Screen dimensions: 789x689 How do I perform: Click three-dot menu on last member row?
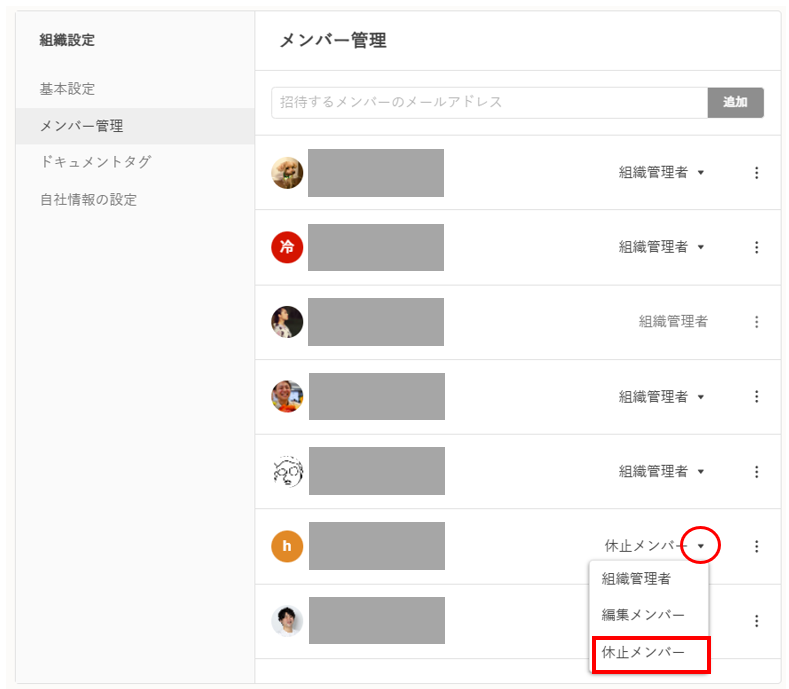tap(756, 621)
